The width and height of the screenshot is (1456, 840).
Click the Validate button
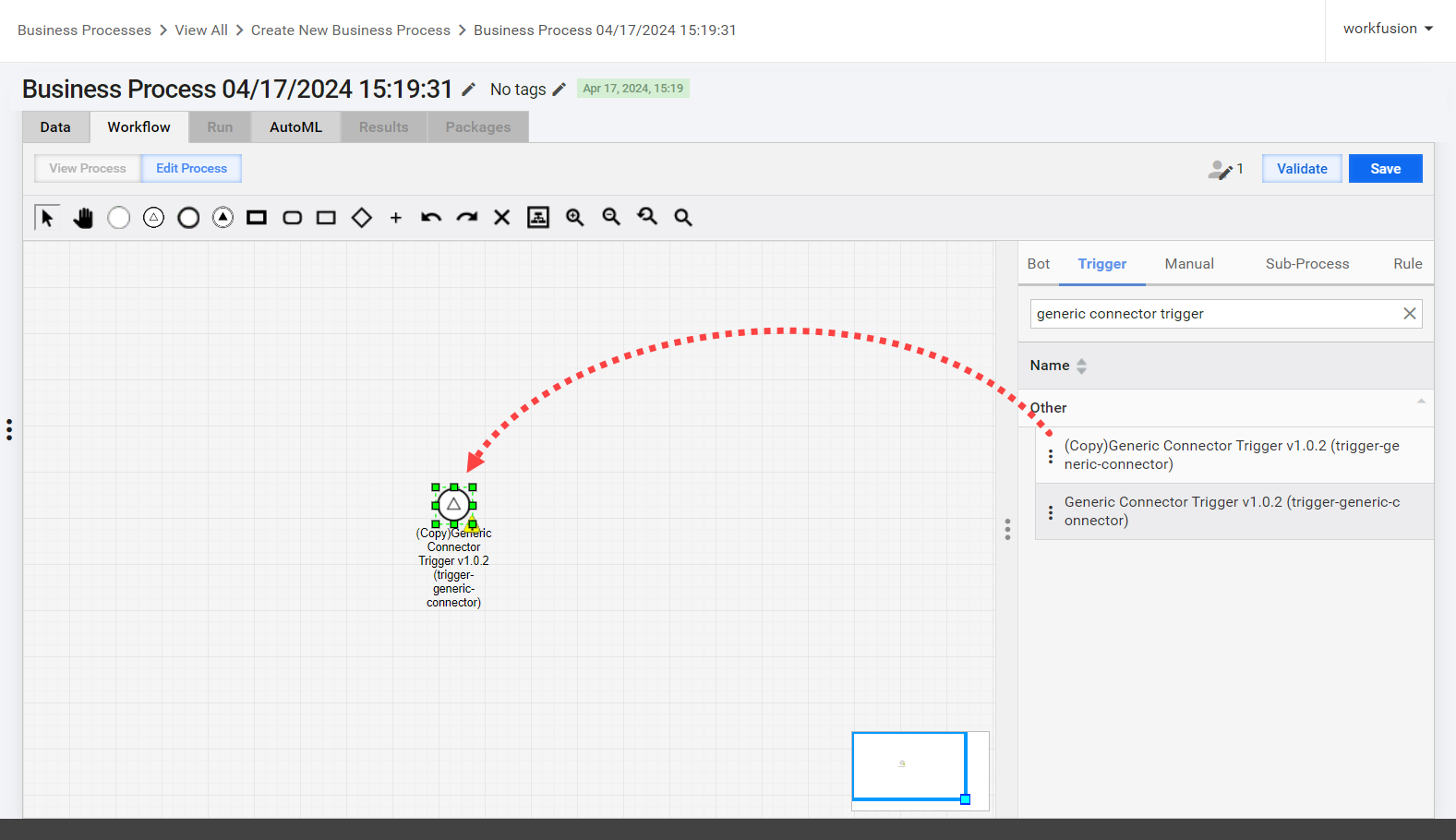1302,169
